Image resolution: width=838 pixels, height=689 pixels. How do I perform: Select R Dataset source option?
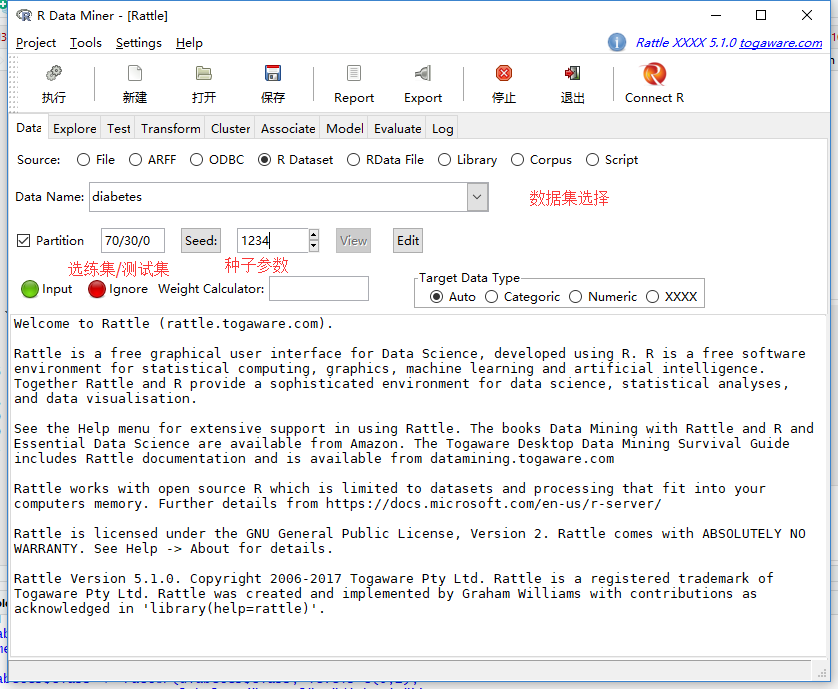click(264, 160)
